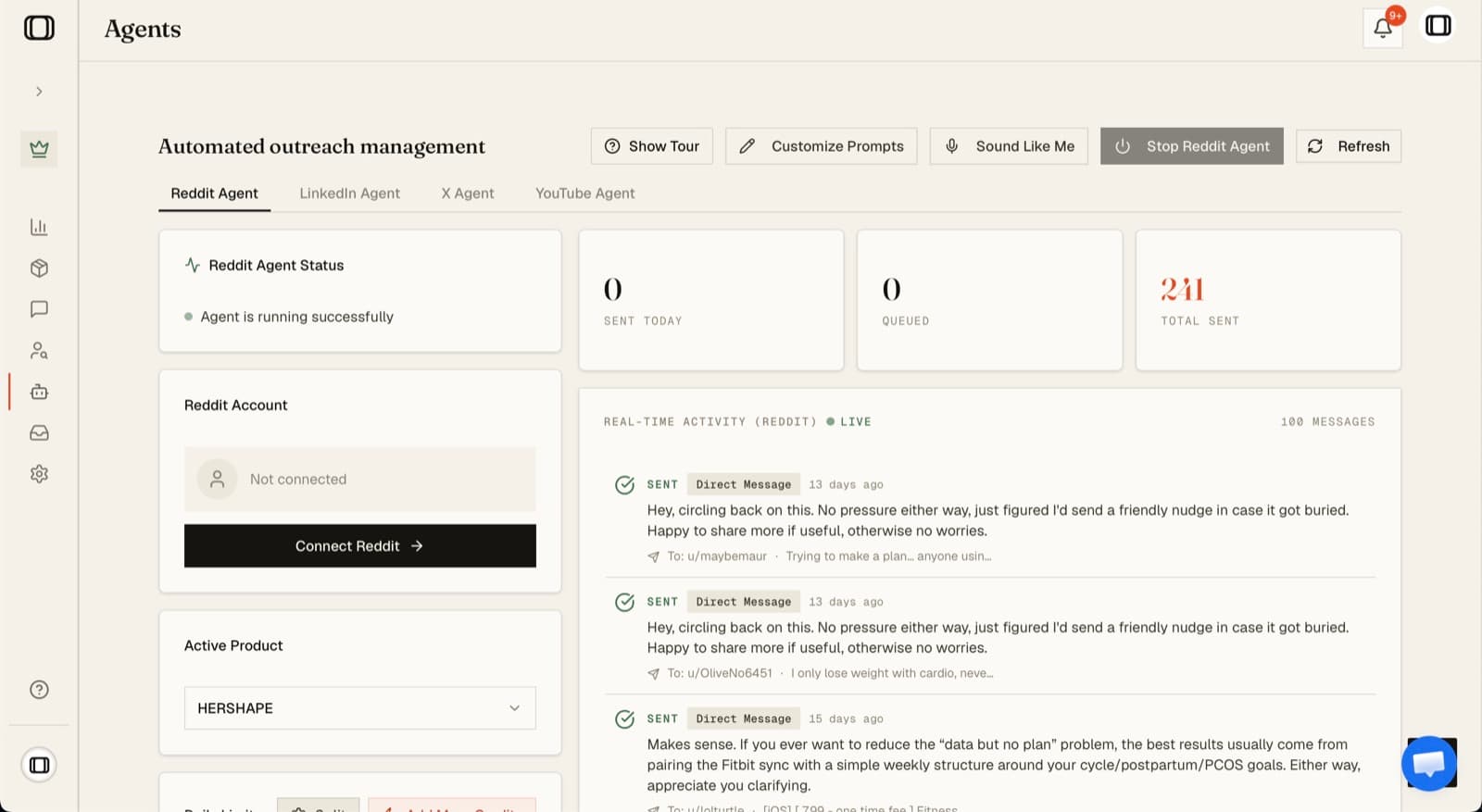Click the Show Tour button

(652, 146)
